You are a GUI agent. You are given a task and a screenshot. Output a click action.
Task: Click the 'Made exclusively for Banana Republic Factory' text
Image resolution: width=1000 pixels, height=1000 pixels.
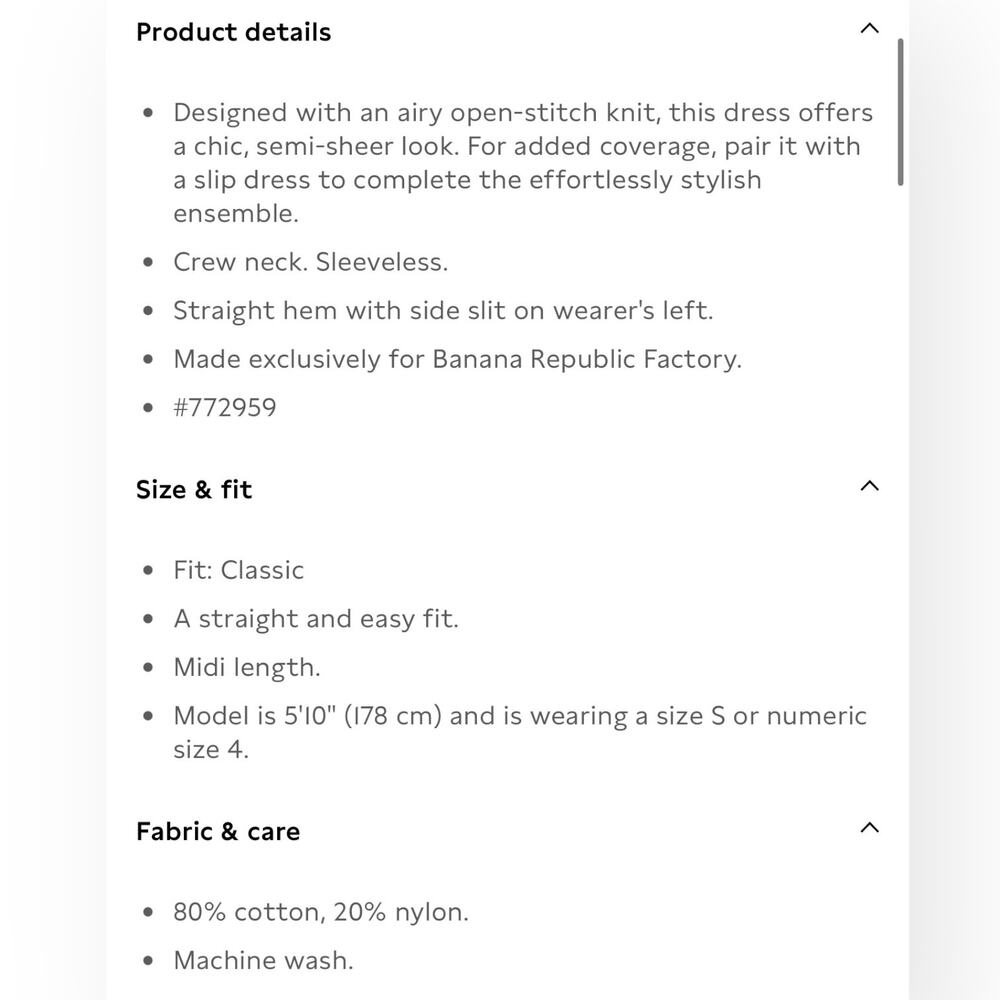(x=457, y=359)
